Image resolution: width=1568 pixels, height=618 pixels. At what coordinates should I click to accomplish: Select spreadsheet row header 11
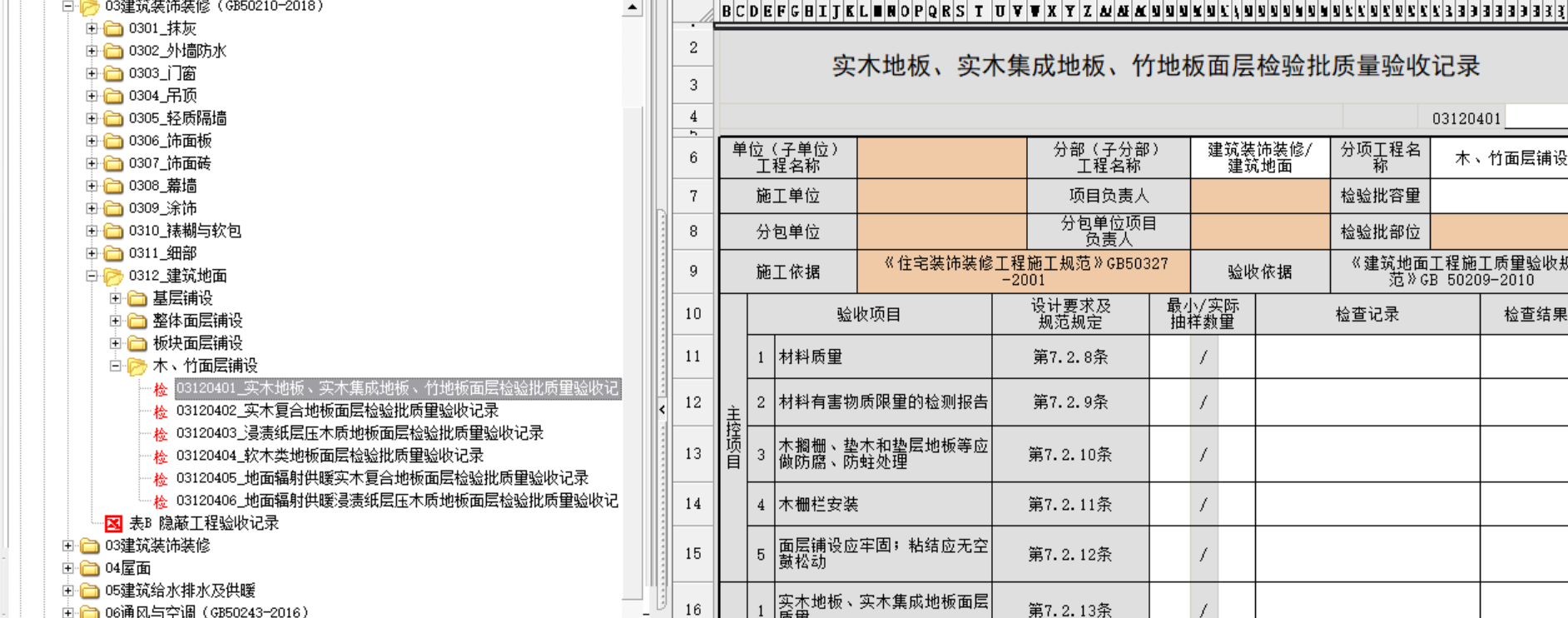[692, 356]
